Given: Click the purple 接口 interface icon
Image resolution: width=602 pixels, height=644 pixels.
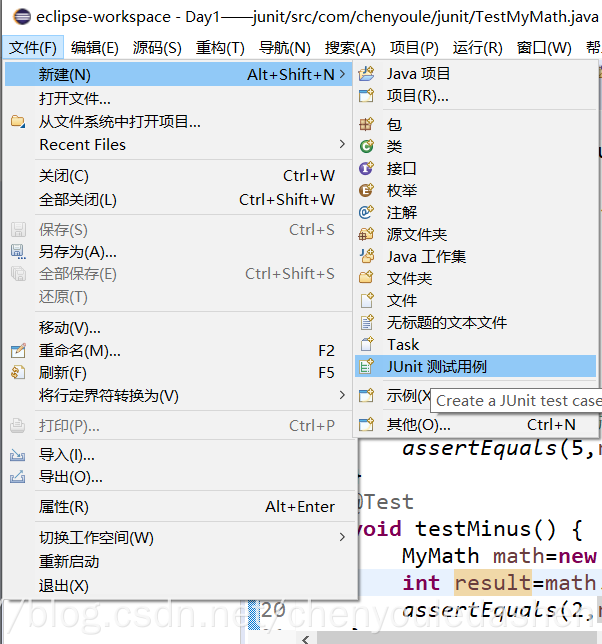Looking at the screenshot, I should pos(366,168).
